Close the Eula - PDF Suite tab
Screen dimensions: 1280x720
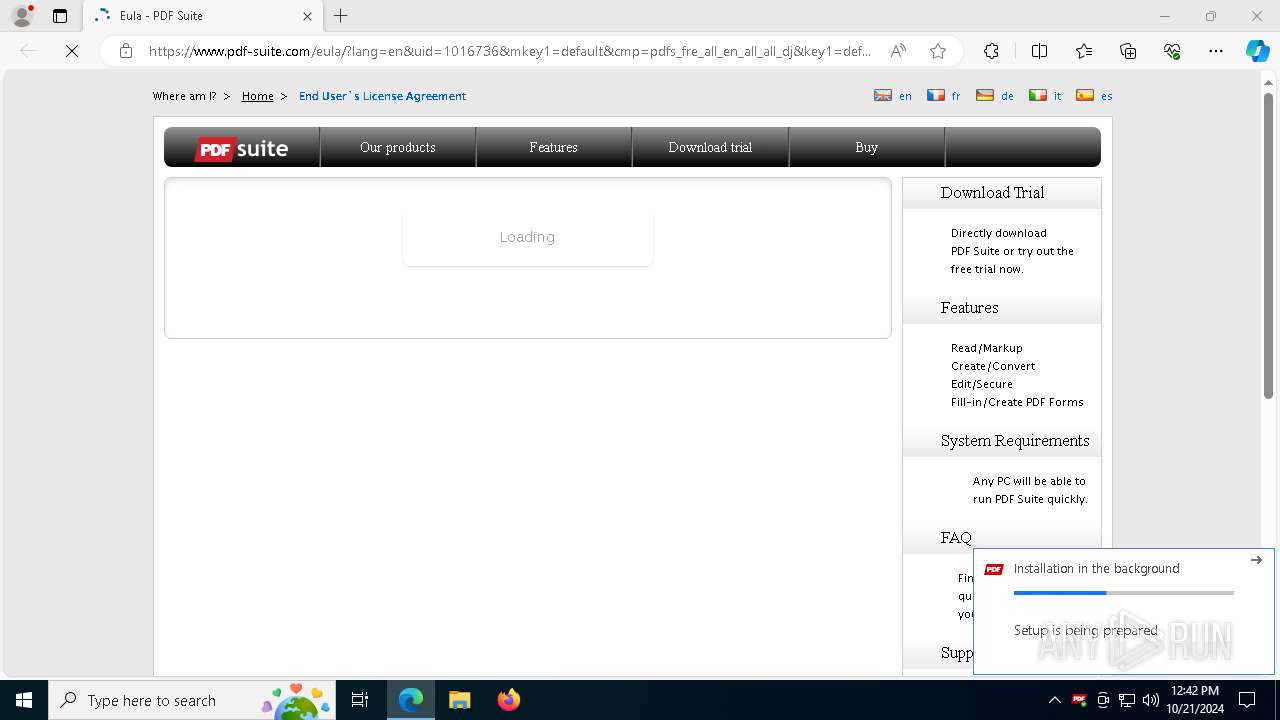pyautogui.click(x=307, y=16)
